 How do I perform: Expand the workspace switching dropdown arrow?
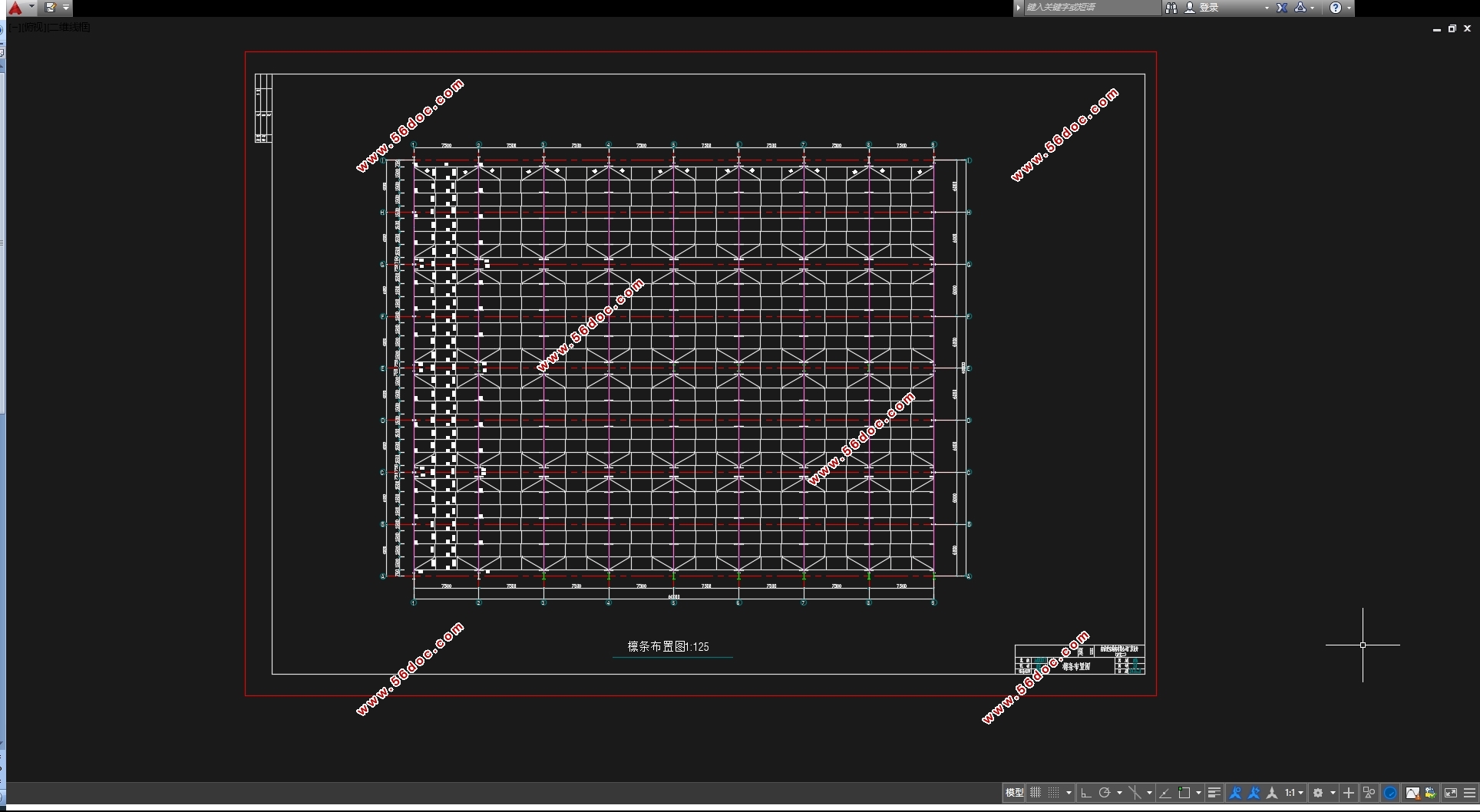click(1333, 793)
